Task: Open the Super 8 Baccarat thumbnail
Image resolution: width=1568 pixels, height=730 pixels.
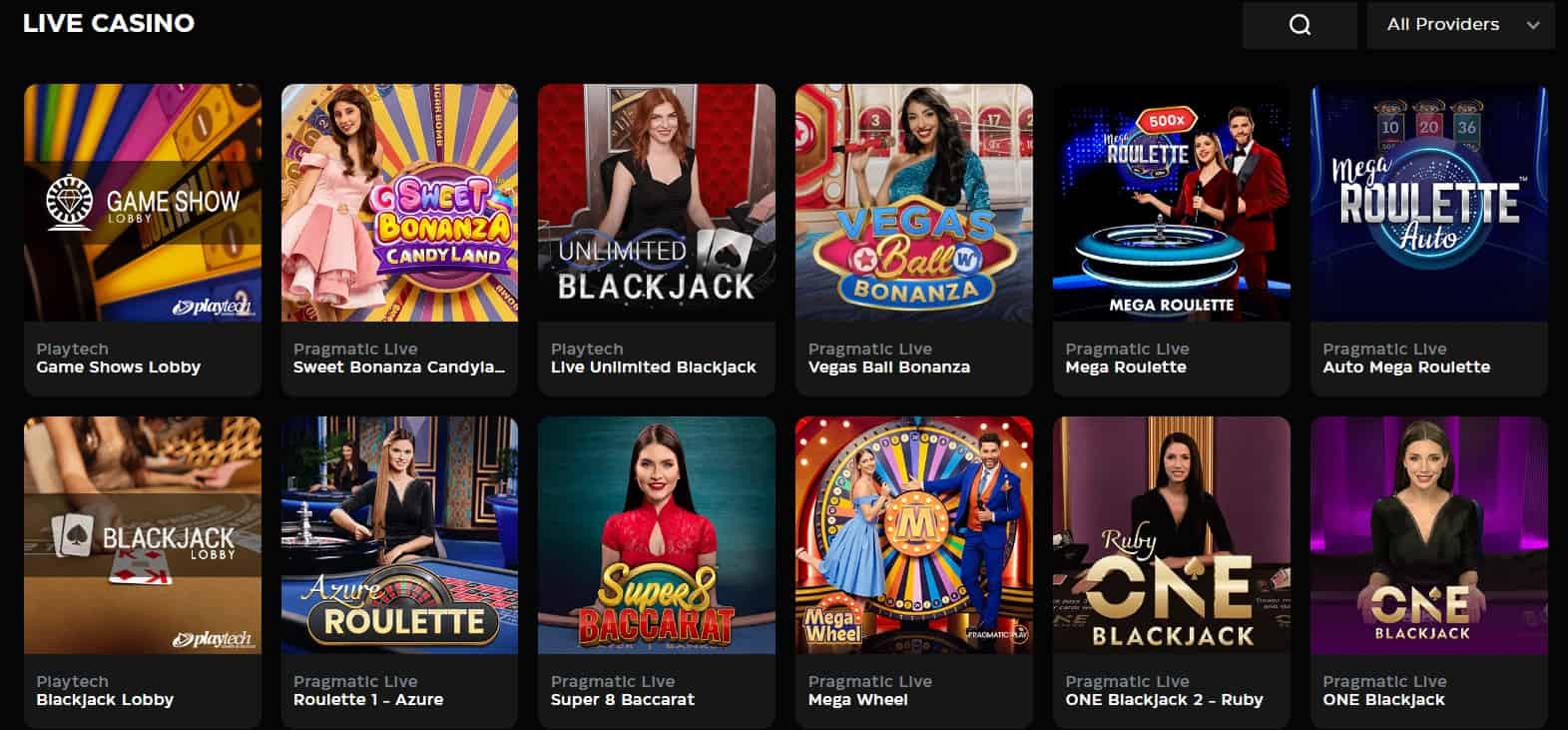Action: pos(657,535)
